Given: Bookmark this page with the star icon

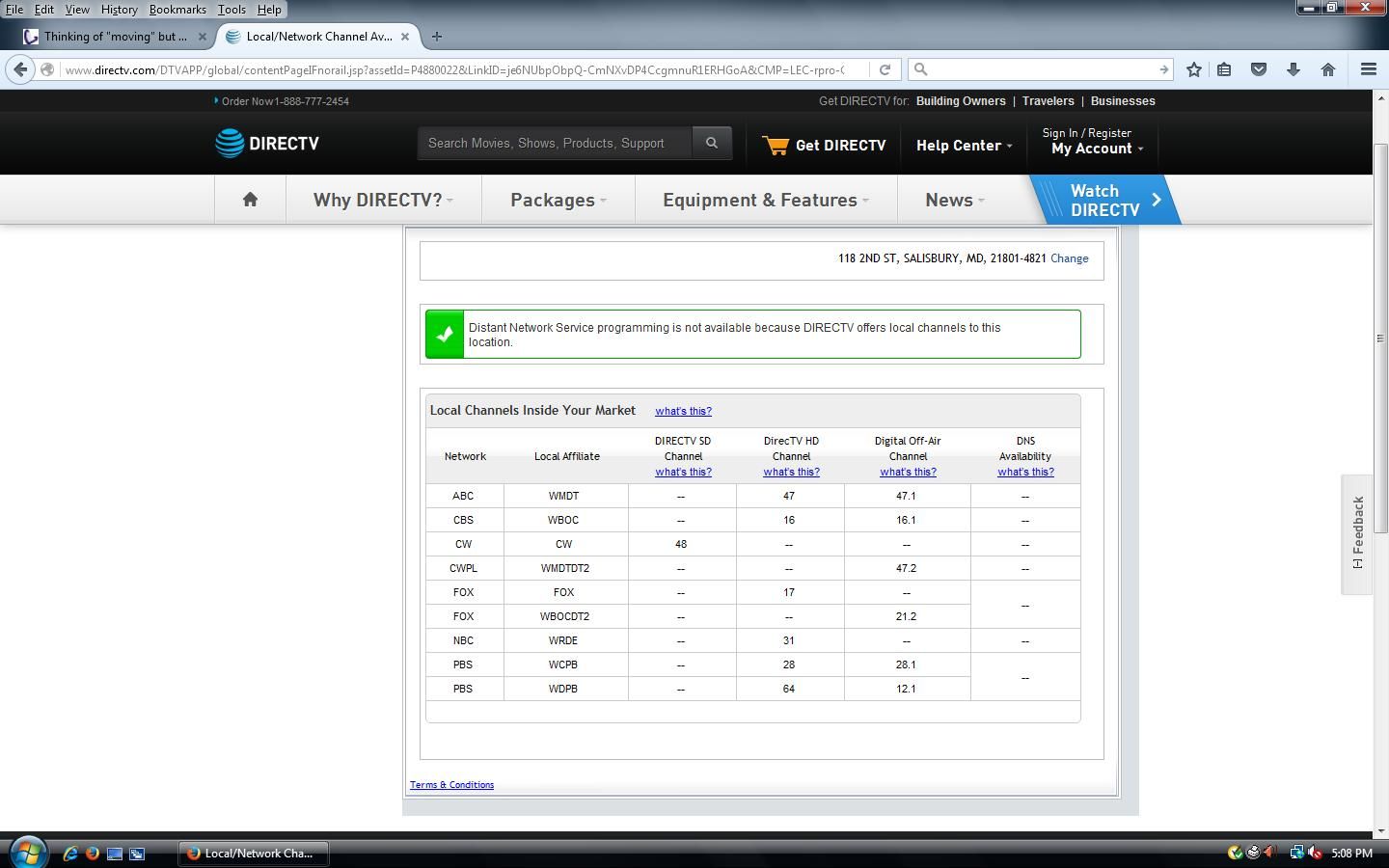Looking at the screenshot, I should coord(1194,69).
